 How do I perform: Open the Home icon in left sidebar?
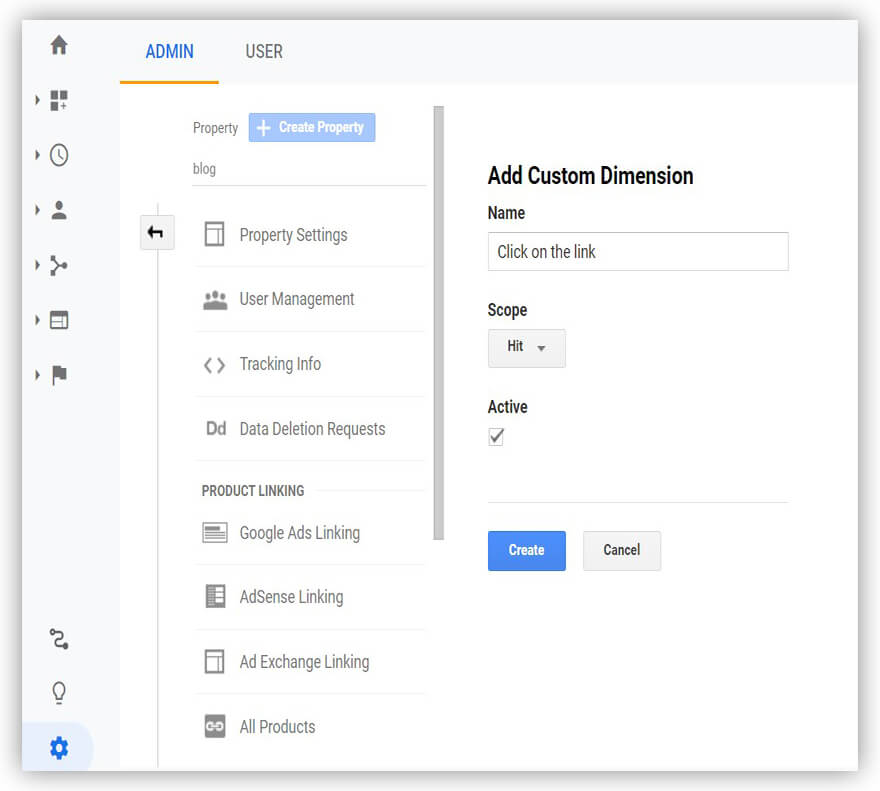pos(58,46)
